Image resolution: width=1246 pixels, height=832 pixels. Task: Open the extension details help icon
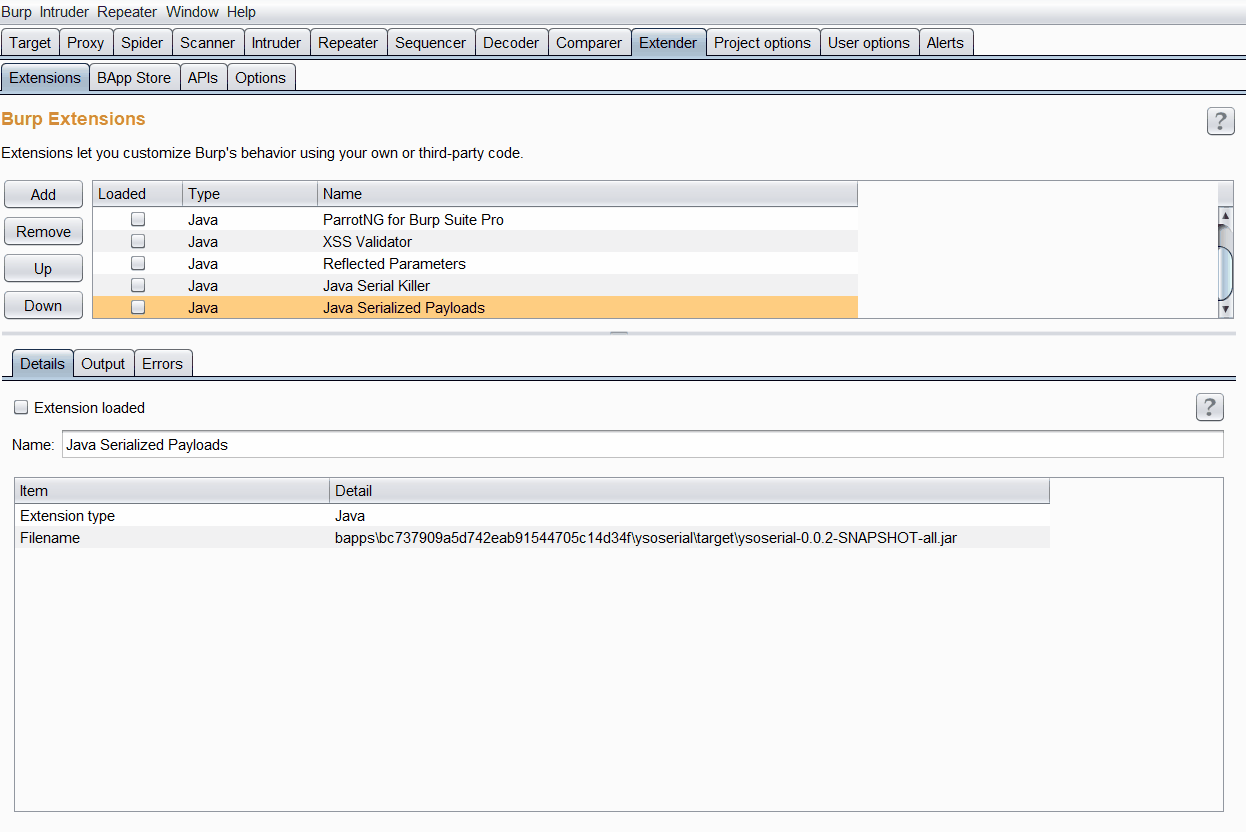click(x=1209, y=407)
